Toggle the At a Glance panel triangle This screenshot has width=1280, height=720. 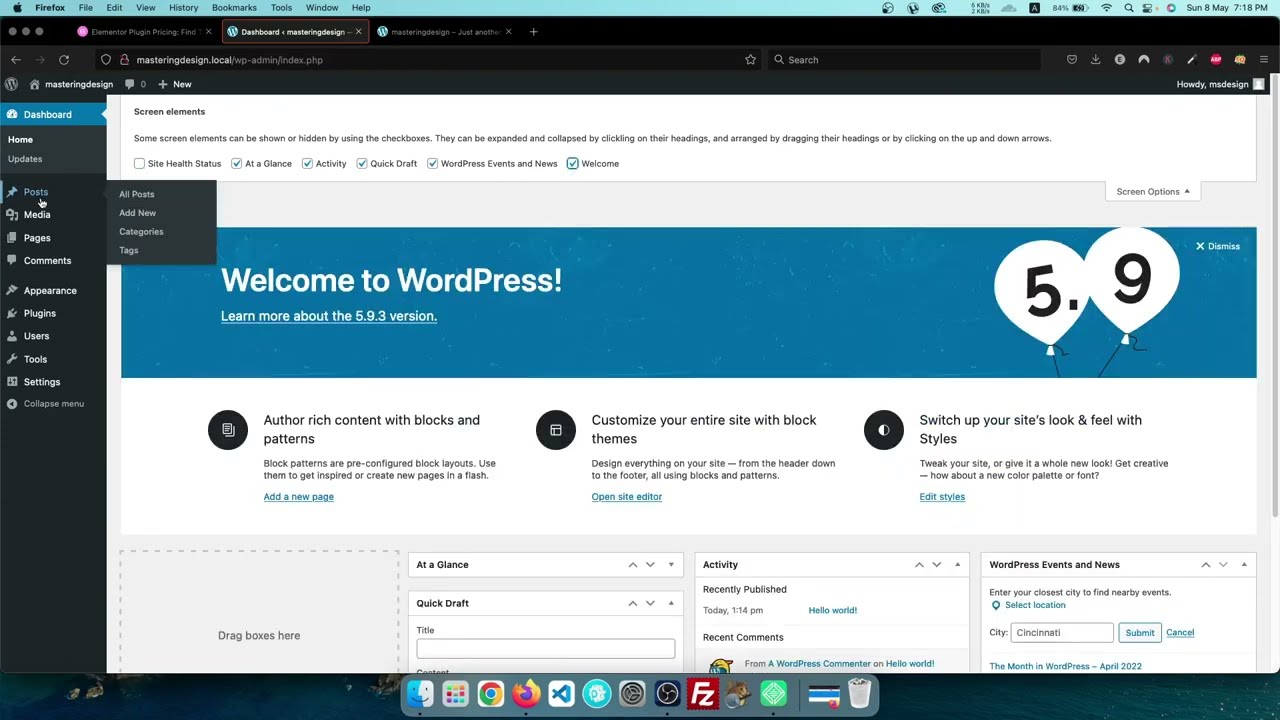click(x=671, y=565)
